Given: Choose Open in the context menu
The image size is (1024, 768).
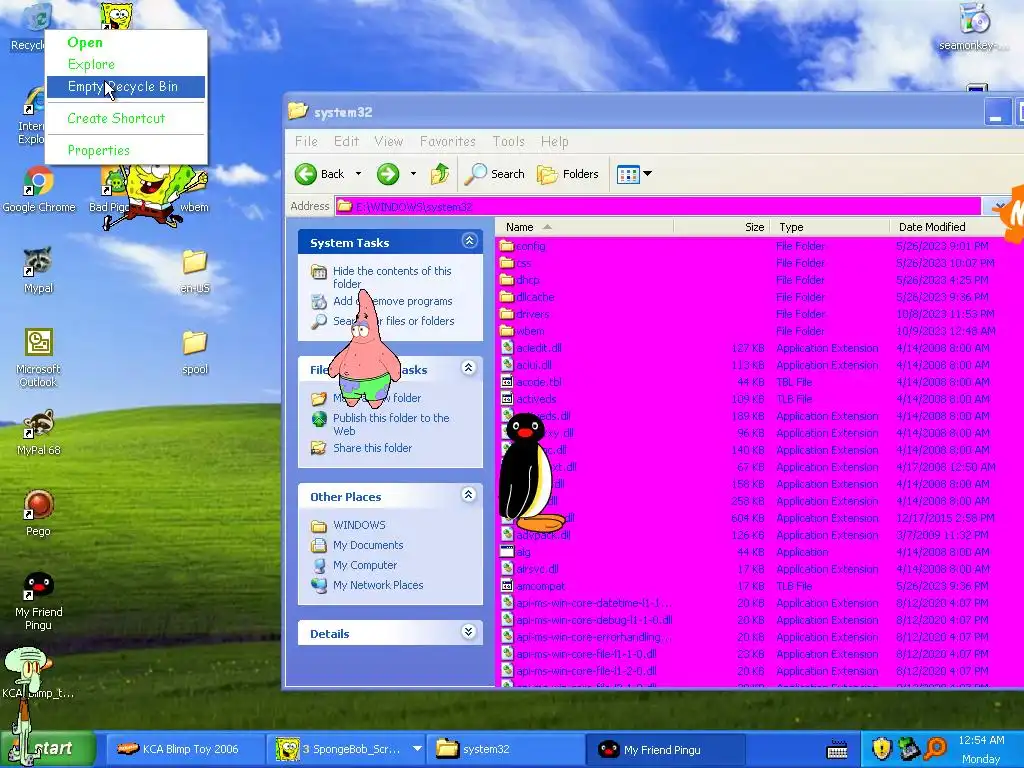Looking at the screenshot, I should [85, 42].
